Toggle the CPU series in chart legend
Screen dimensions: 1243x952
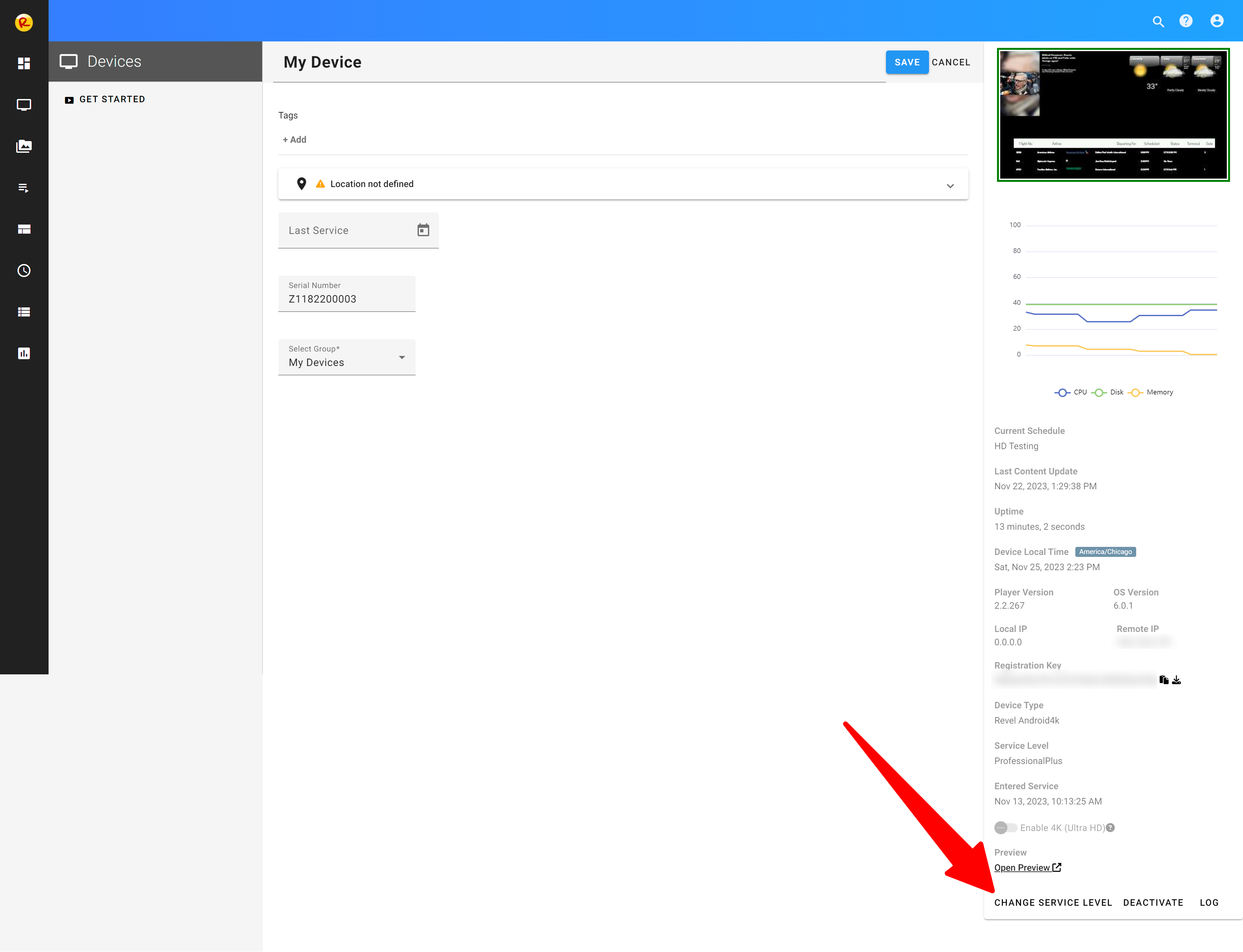(x=1071, y=392)
